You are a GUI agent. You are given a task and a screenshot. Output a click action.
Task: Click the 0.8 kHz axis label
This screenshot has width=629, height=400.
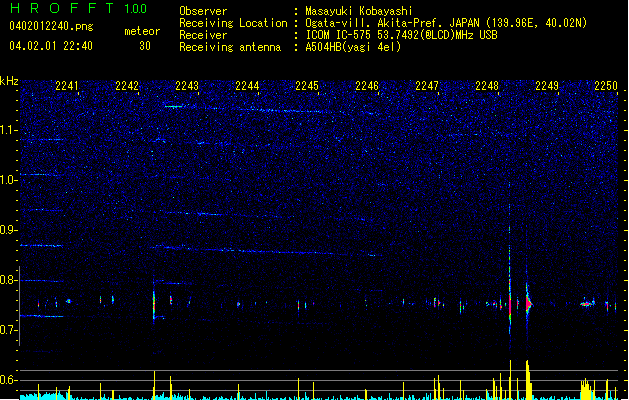coord(9,280)
